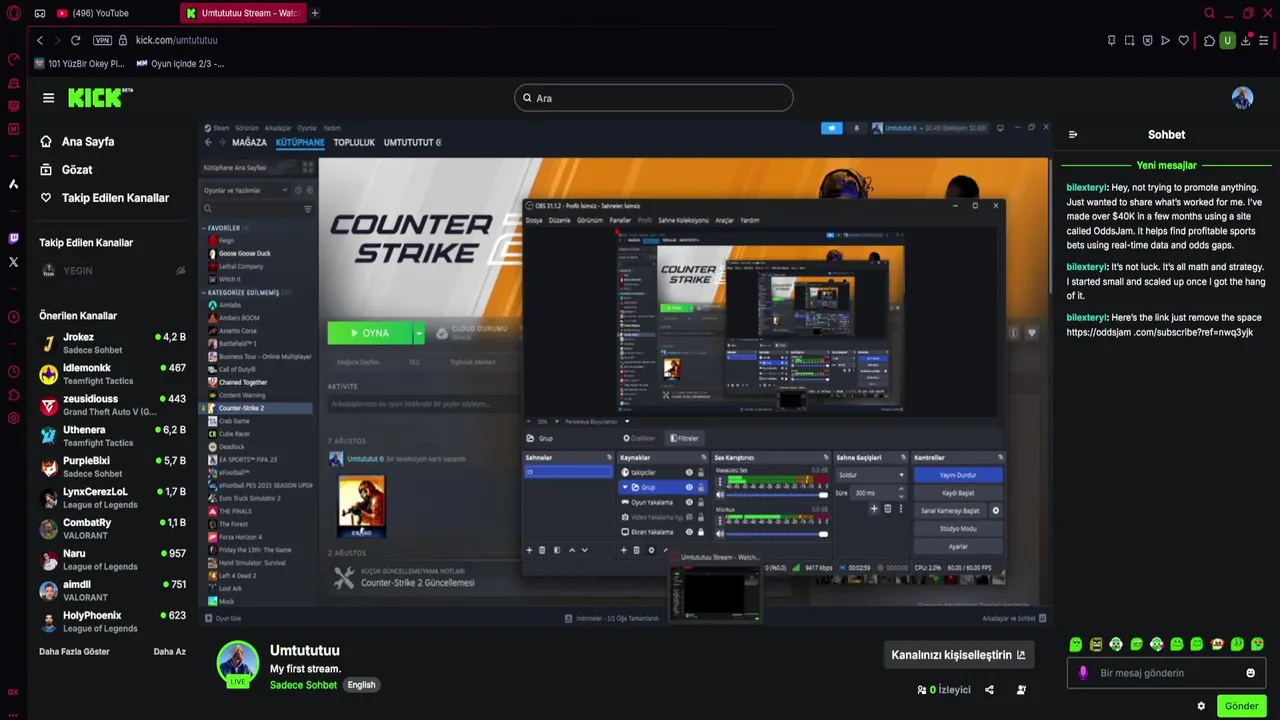1280x720 pixels.
Task: Open Masaüstü Ses options dots menu
Action: 719,482
